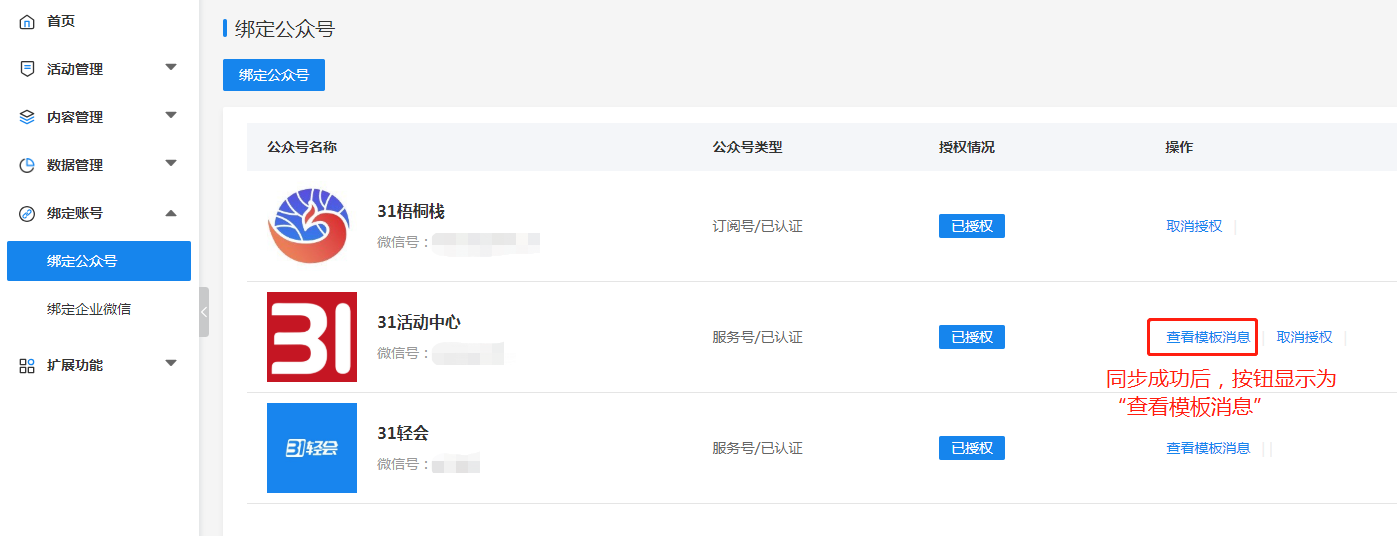Open 查看模板消息 for 31活动中心
The image size is (1397, 536).
click(1208, 337)
